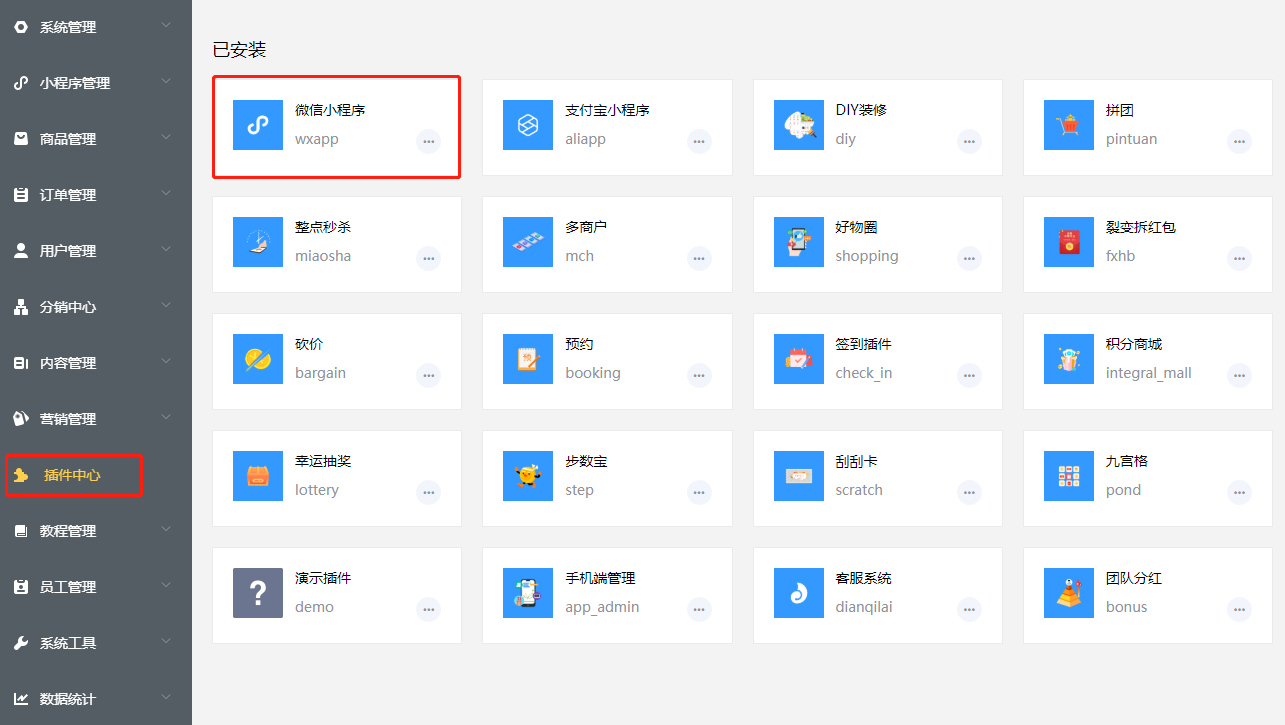The image size is (1285, 725).
Task: Expand the 内容管理 sidebar chevron
Action: click(166, 361)
